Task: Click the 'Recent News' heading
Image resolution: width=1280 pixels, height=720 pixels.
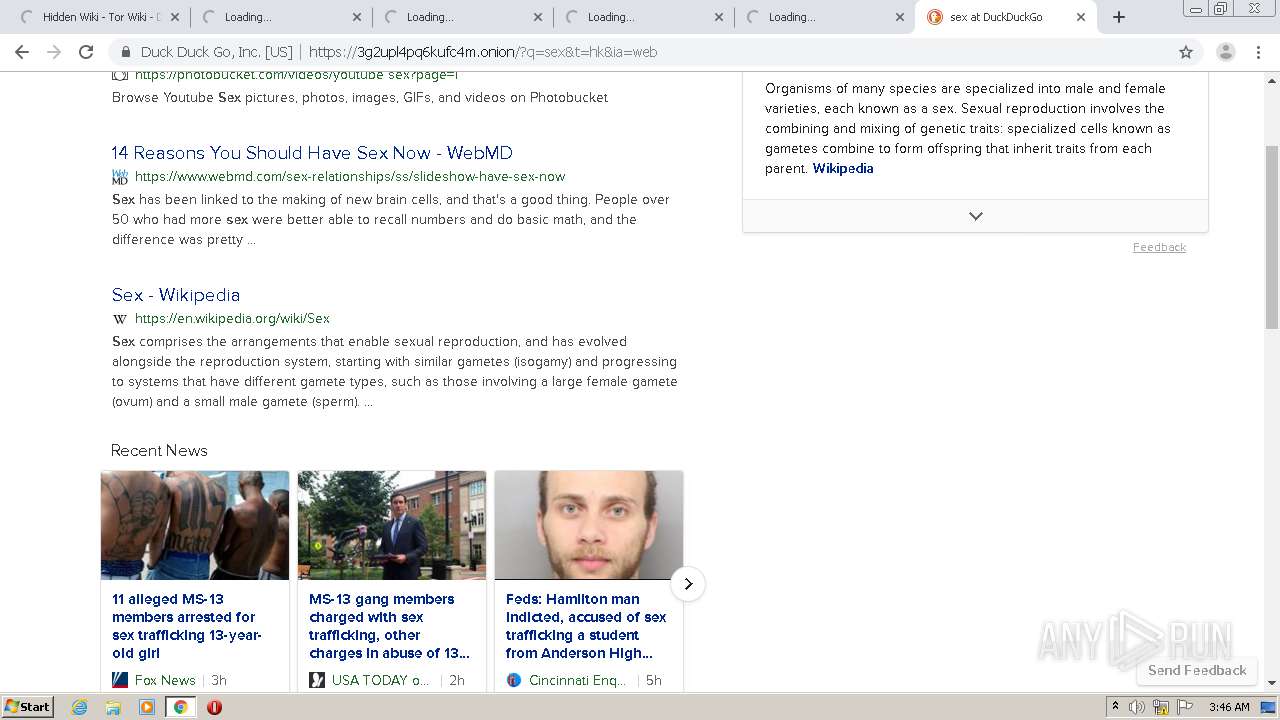Action: (x=159, y=451)
